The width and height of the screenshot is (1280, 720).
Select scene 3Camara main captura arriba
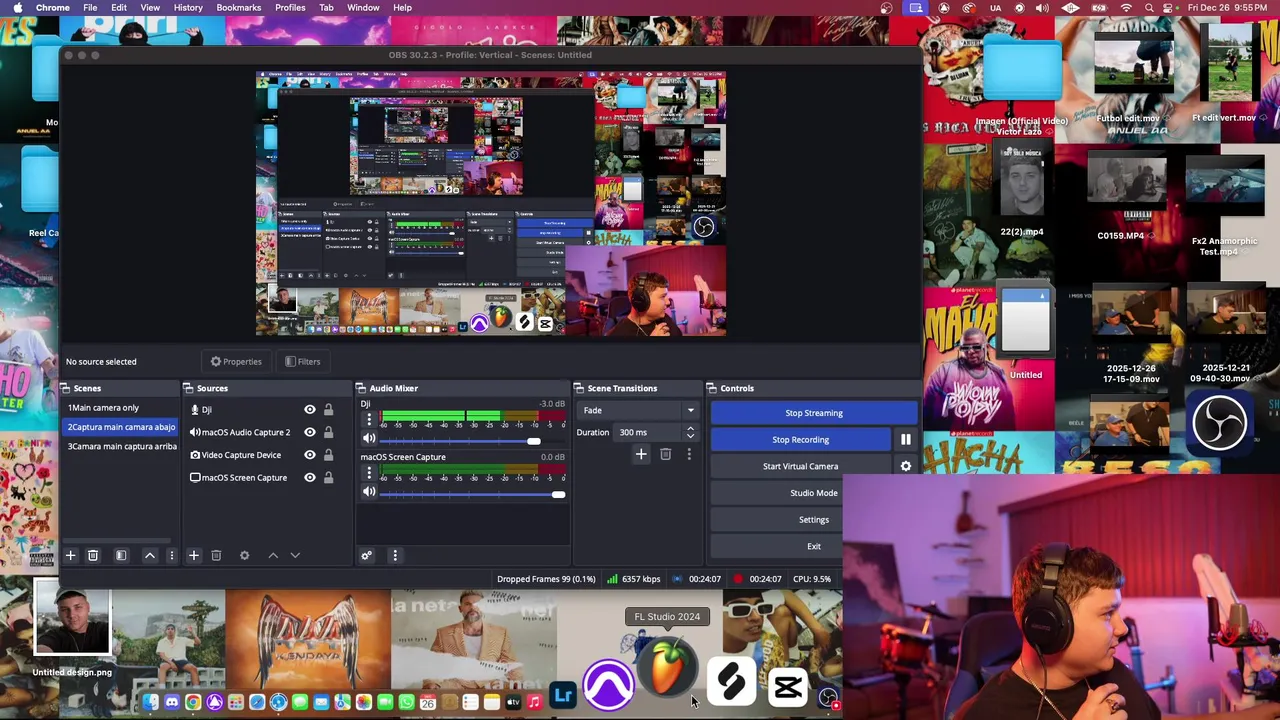coord(120,447)
